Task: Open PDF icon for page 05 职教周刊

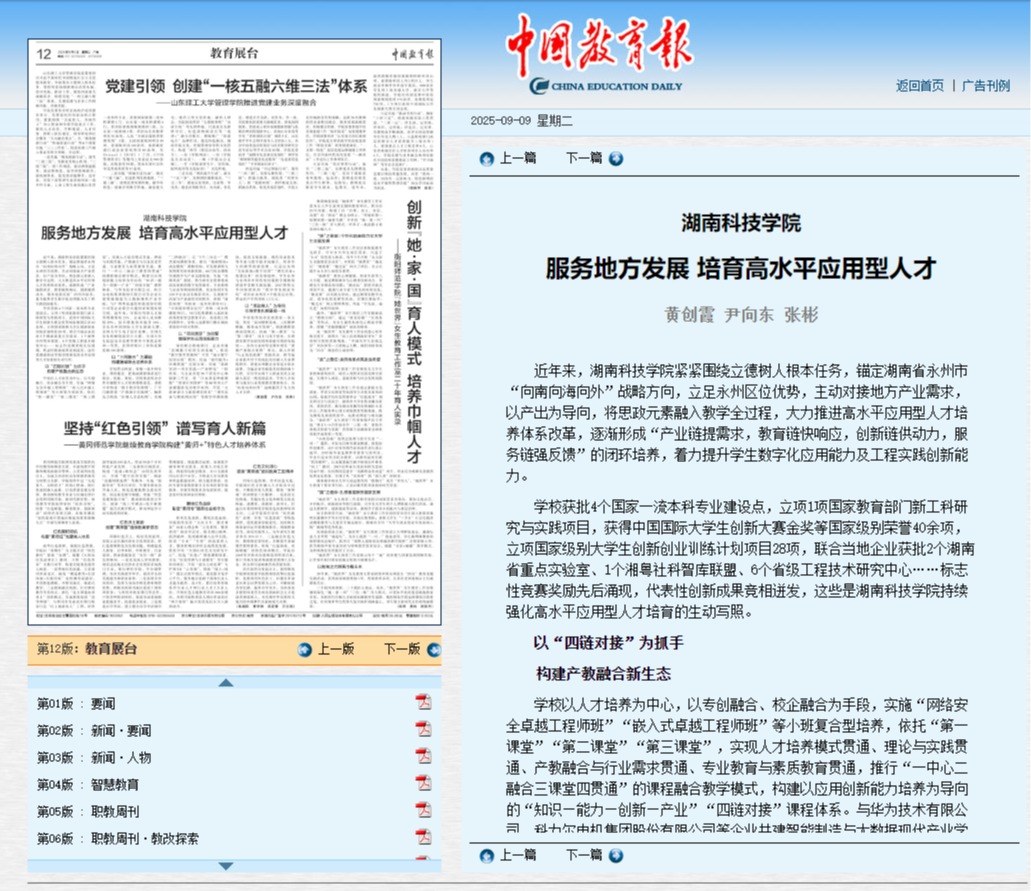Action: [423, 811]
